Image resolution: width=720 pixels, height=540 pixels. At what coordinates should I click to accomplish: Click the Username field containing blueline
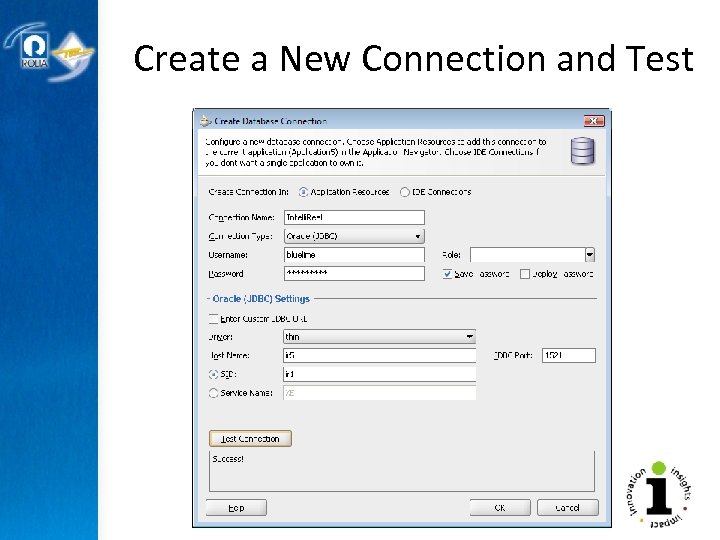[354, 255]
